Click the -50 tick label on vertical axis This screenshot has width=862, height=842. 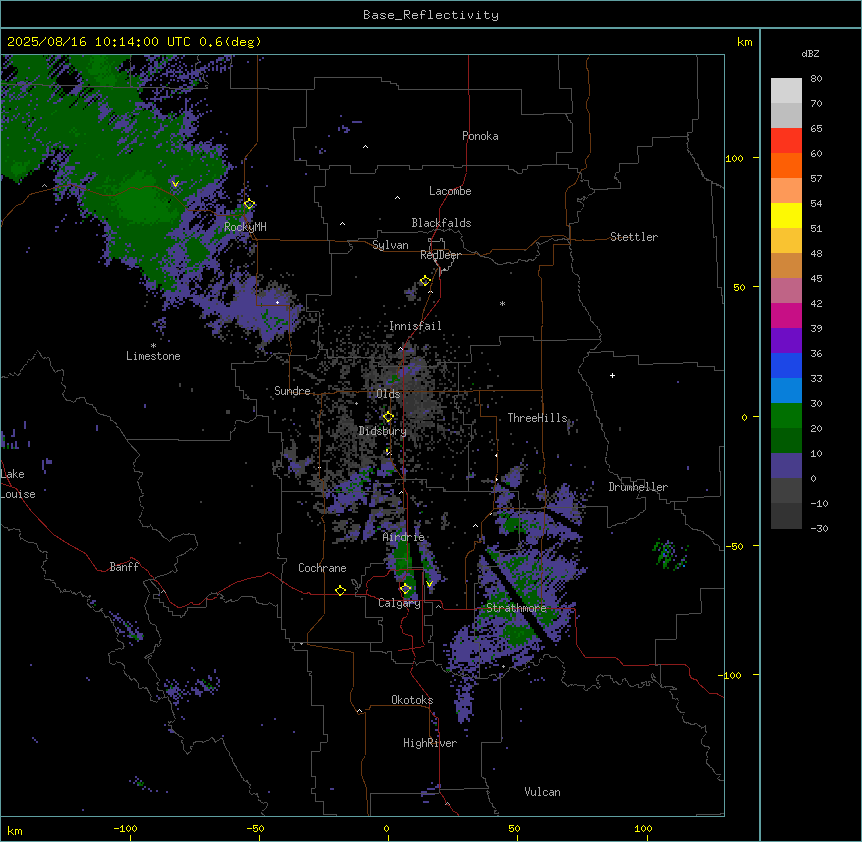(x=734, y=546)
